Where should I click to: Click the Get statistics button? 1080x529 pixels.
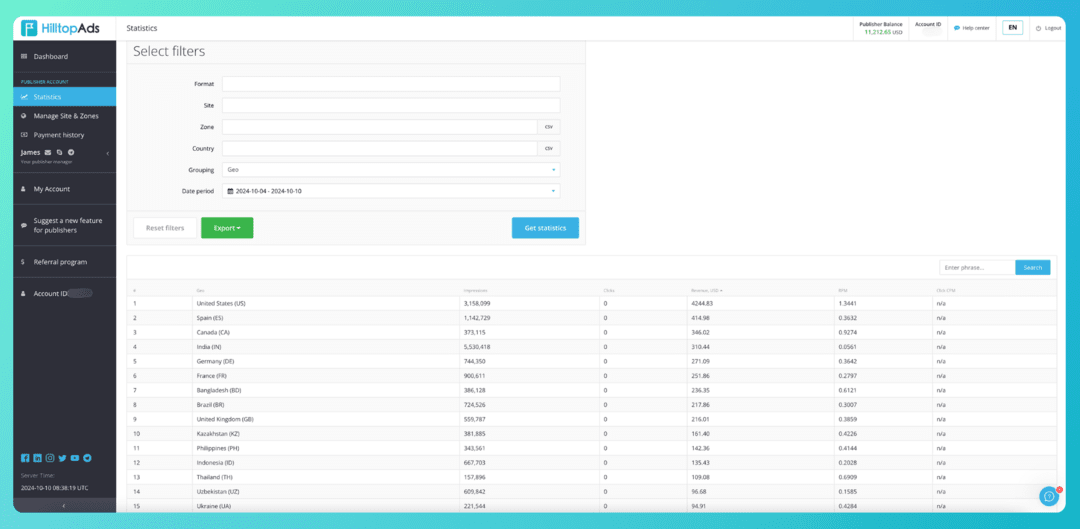tap(545, 228)
